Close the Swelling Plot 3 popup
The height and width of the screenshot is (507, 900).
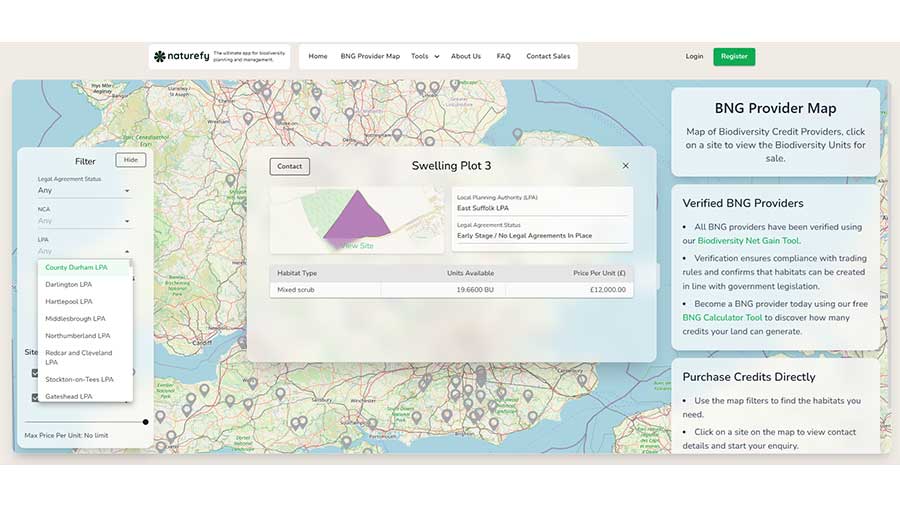click(x=626, y=166)
